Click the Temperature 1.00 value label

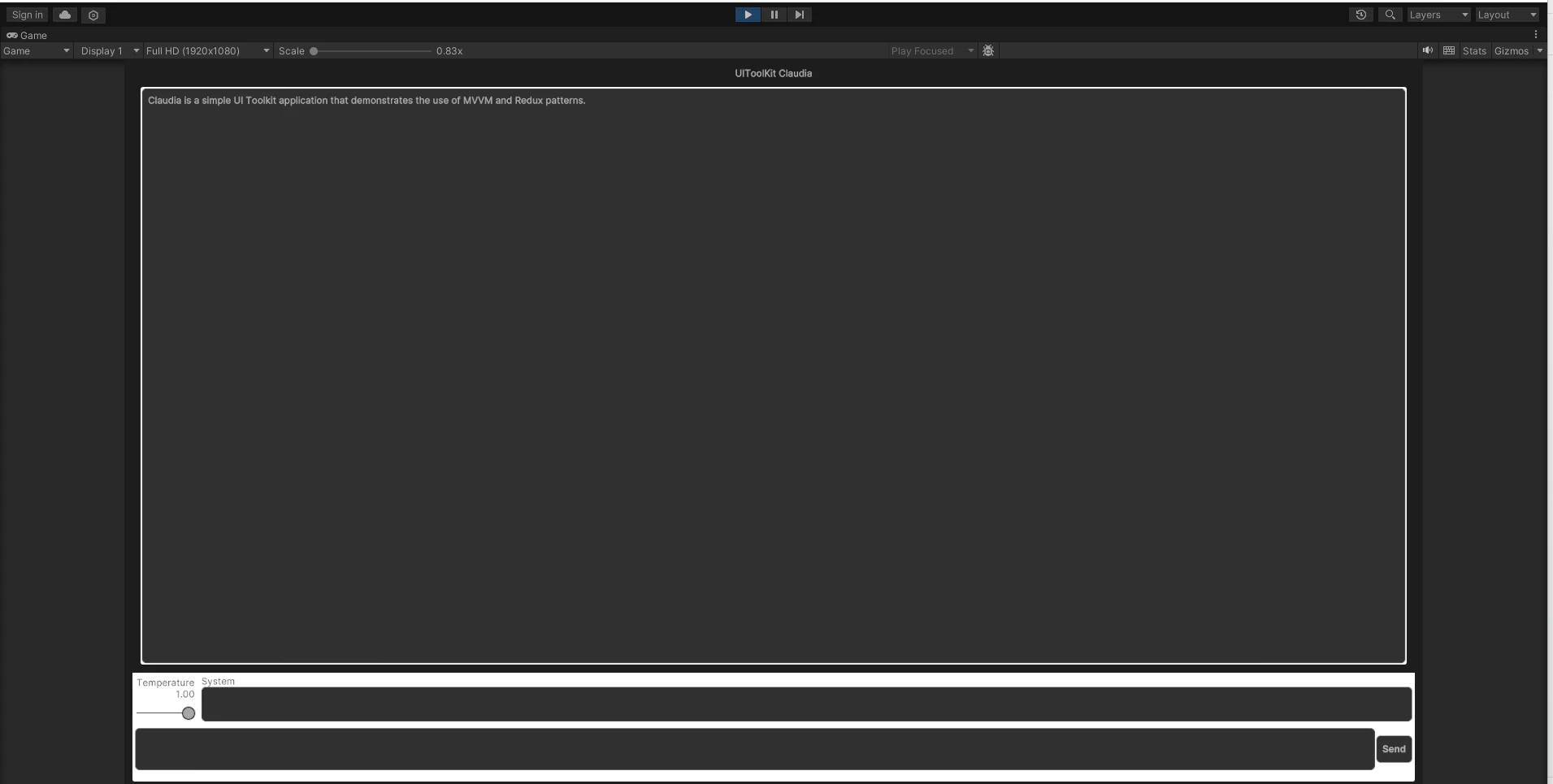click(x=185, y=695)
